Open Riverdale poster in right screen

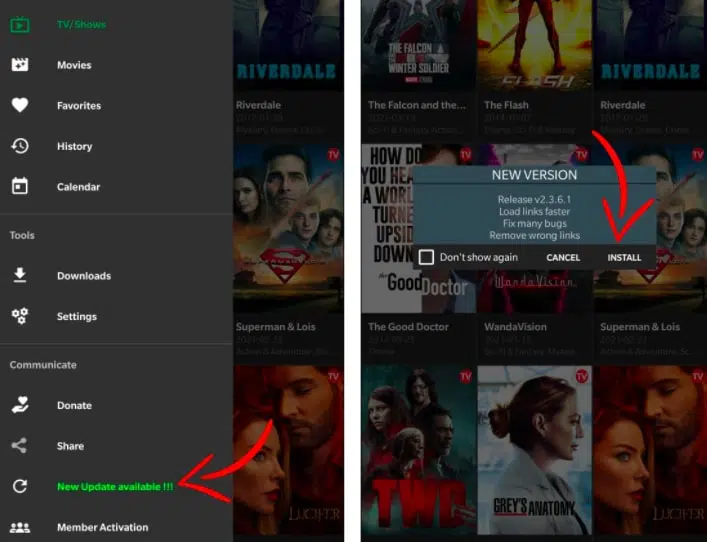coord(650,45)
